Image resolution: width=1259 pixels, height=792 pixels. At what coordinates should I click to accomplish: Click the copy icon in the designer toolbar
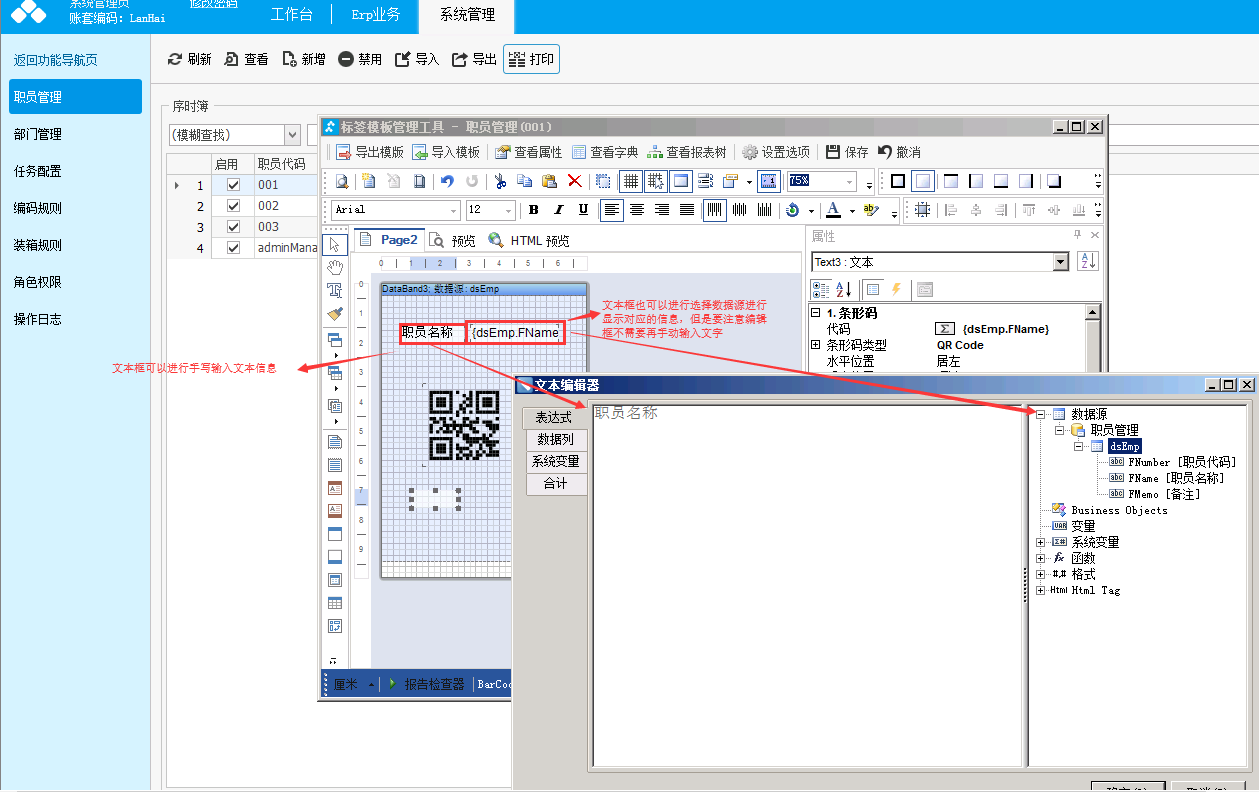coord(524,181)
